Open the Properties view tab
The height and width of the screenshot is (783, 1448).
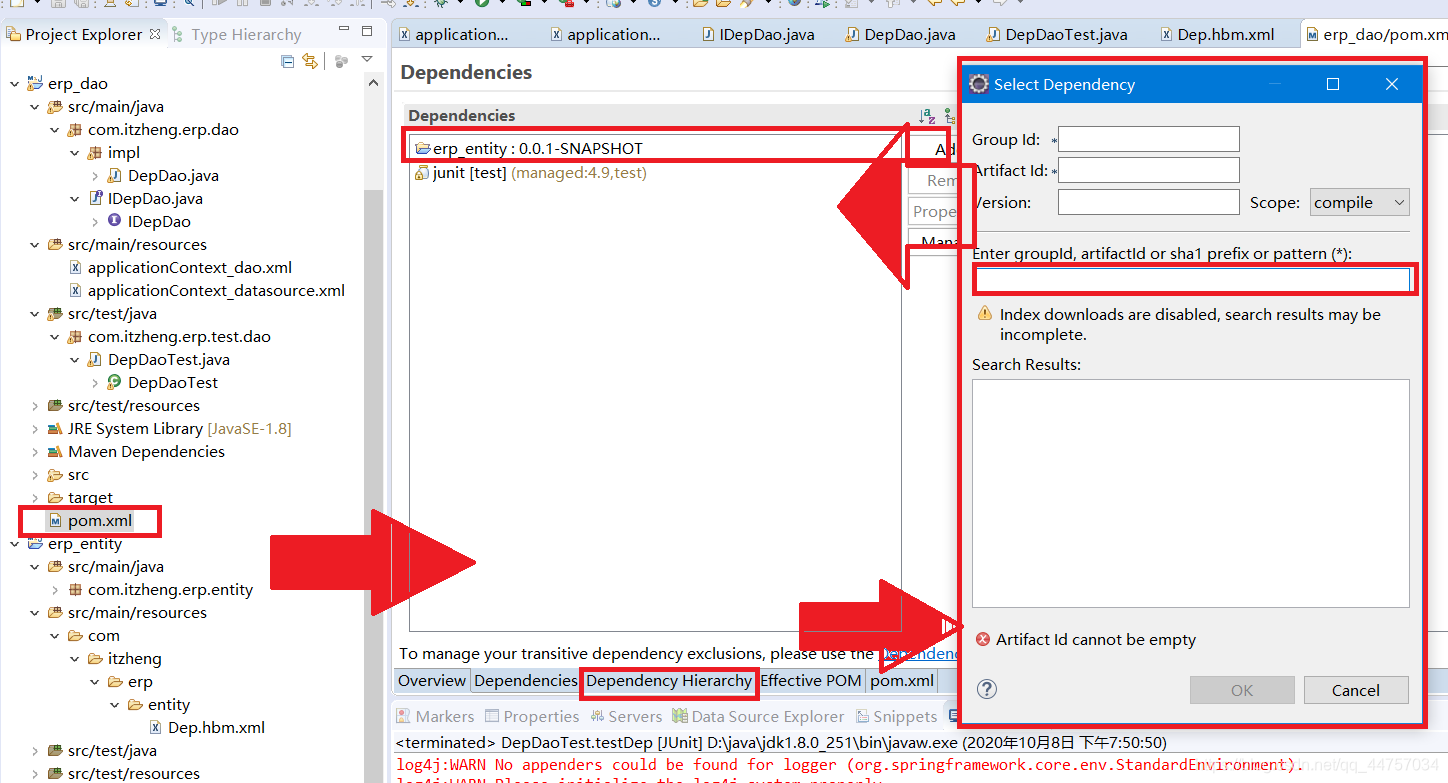point(532,716)
